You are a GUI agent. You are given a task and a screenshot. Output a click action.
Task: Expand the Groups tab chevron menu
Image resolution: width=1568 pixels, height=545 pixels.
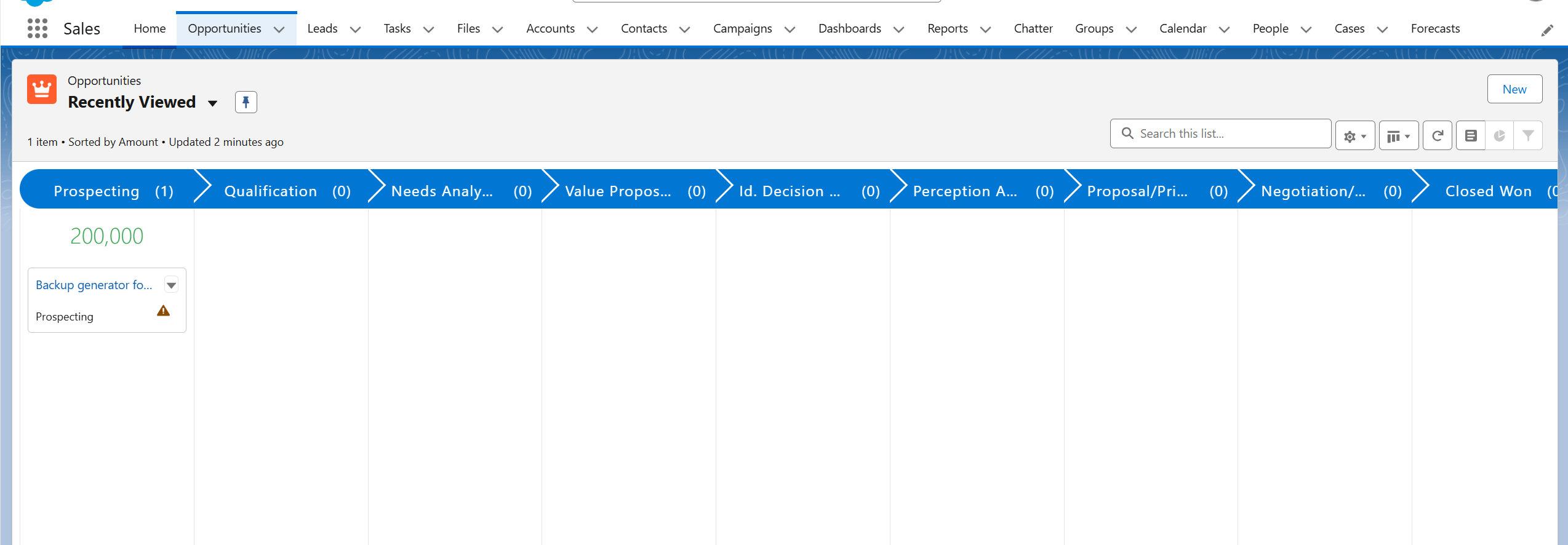tap(1131, 29)
